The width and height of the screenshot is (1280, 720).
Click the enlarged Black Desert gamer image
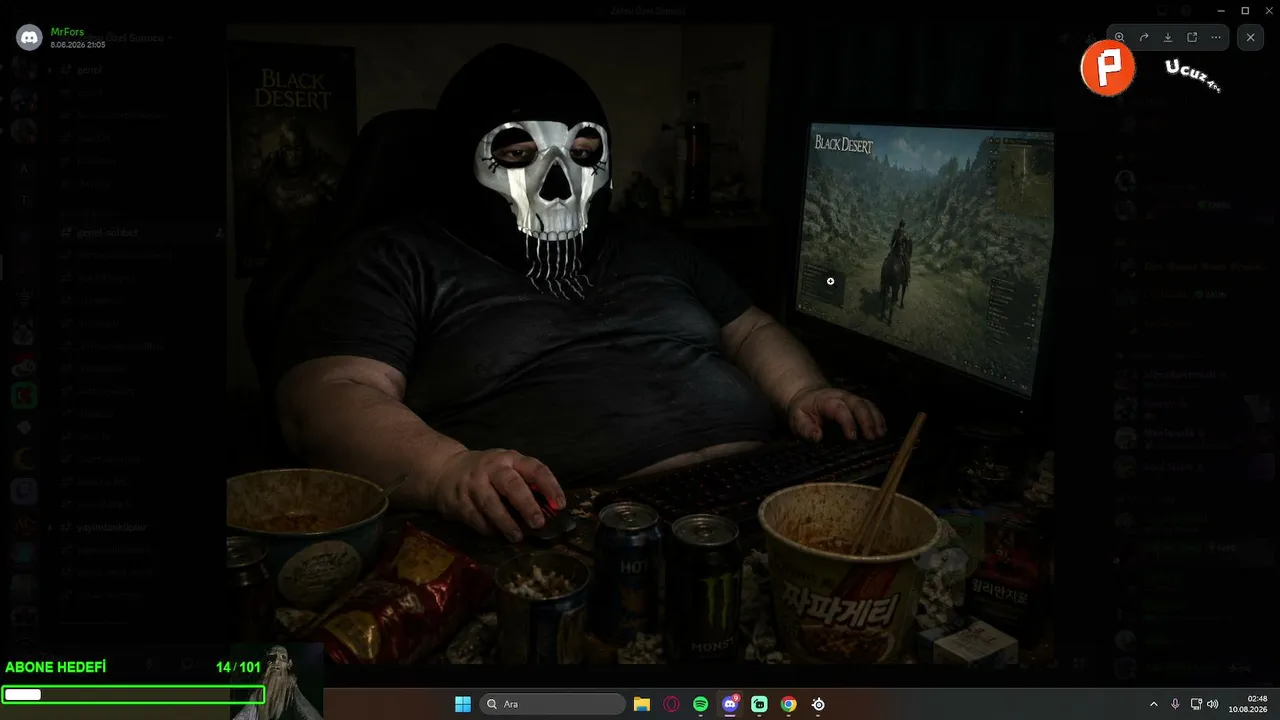click(640, 345)
